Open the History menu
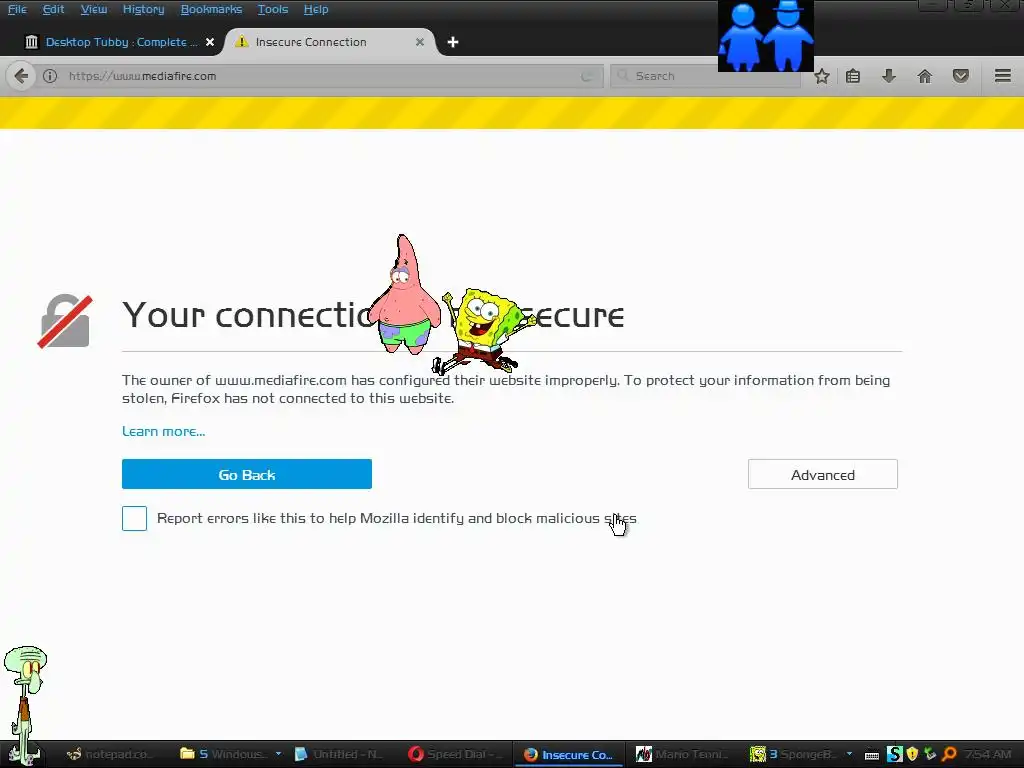This screenshot has height=768, width=1024. pos(143,9)
